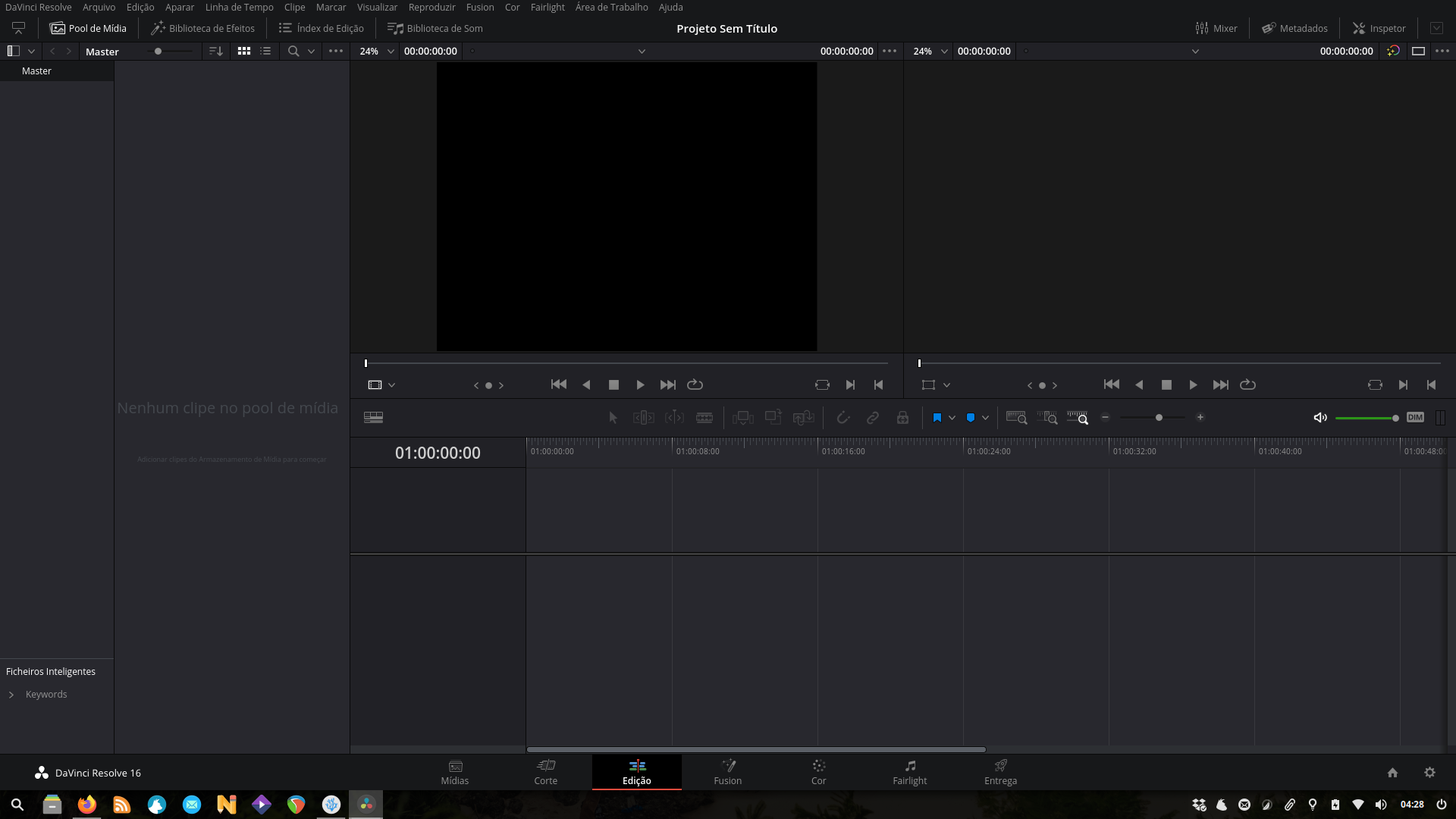
Task: Click the Full Extent Zoom icon
Action: (1016, 417)
